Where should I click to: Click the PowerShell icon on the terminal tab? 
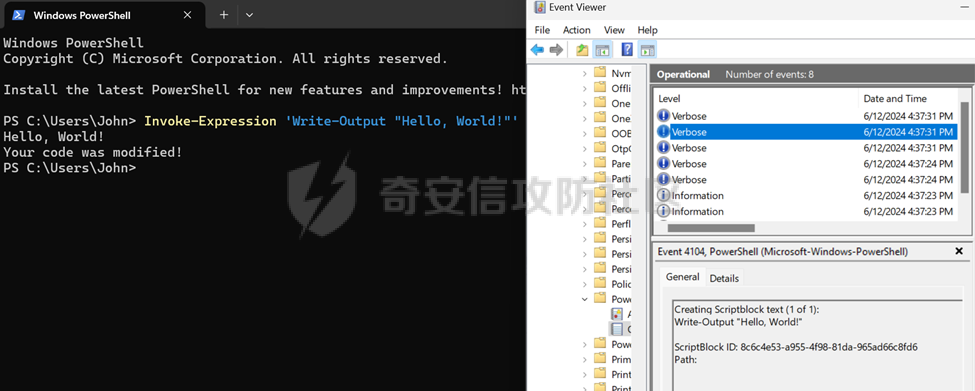(x=19, y=15)
